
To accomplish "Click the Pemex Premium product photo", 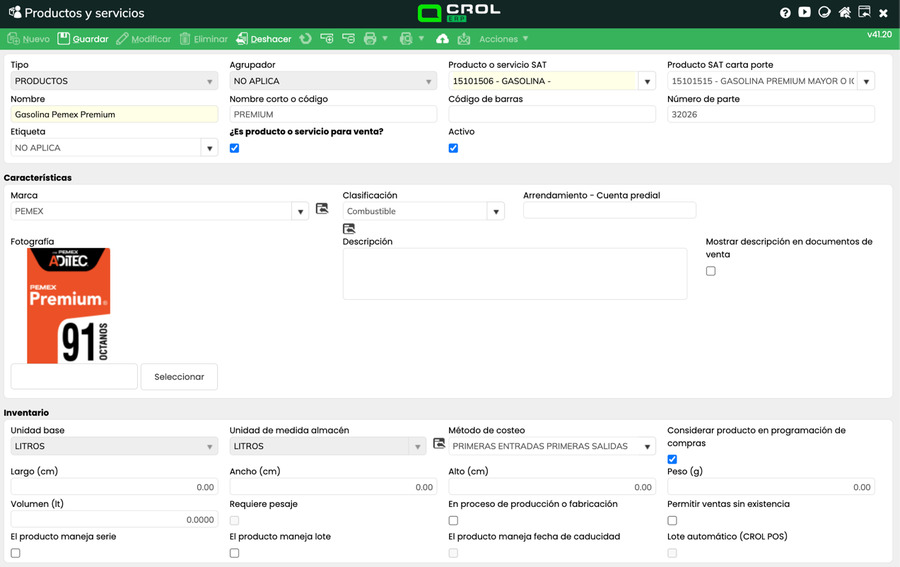I will [x=69, y=305].
